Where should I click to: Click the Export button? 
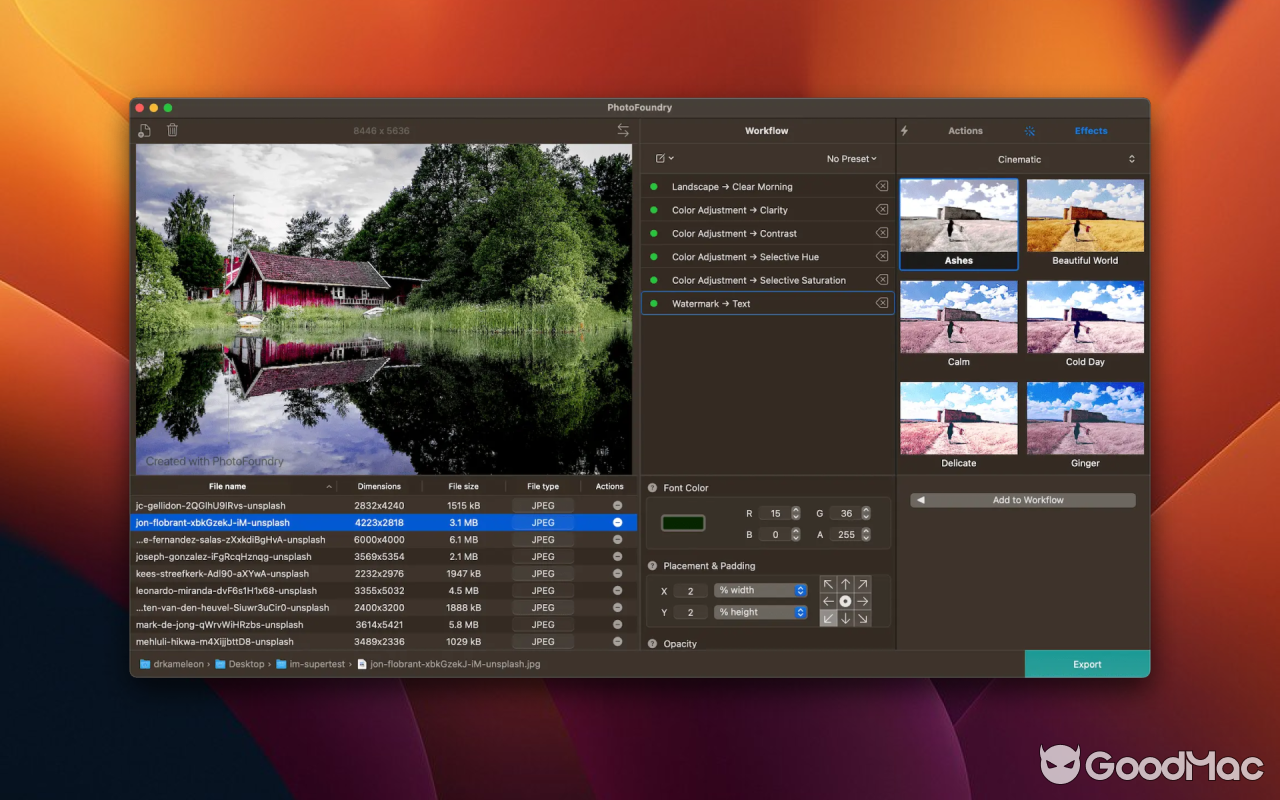coord(1087,663)
